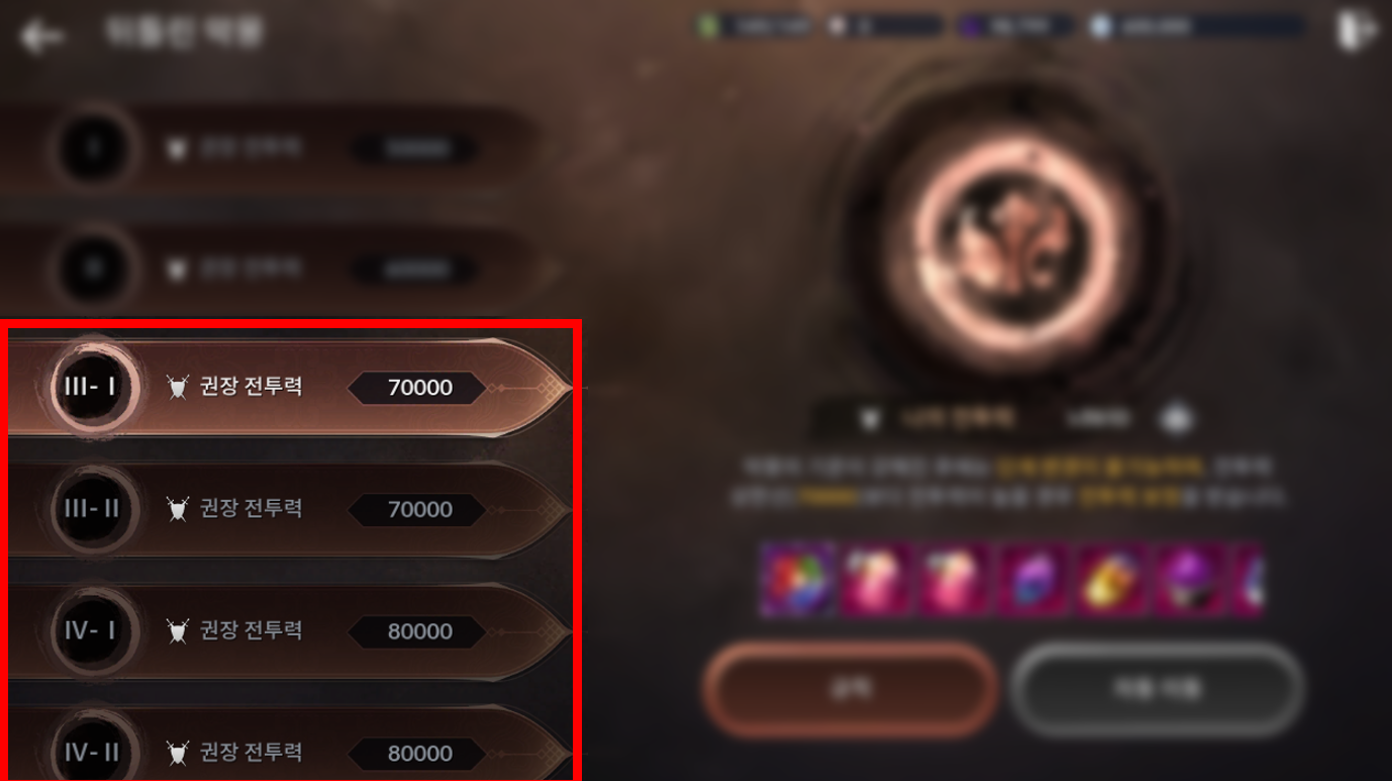Image resolution: width=1392 pixels, height=781 pixels.
Task: Click the 70000 power value on III-I
Action: coord(419,387)
